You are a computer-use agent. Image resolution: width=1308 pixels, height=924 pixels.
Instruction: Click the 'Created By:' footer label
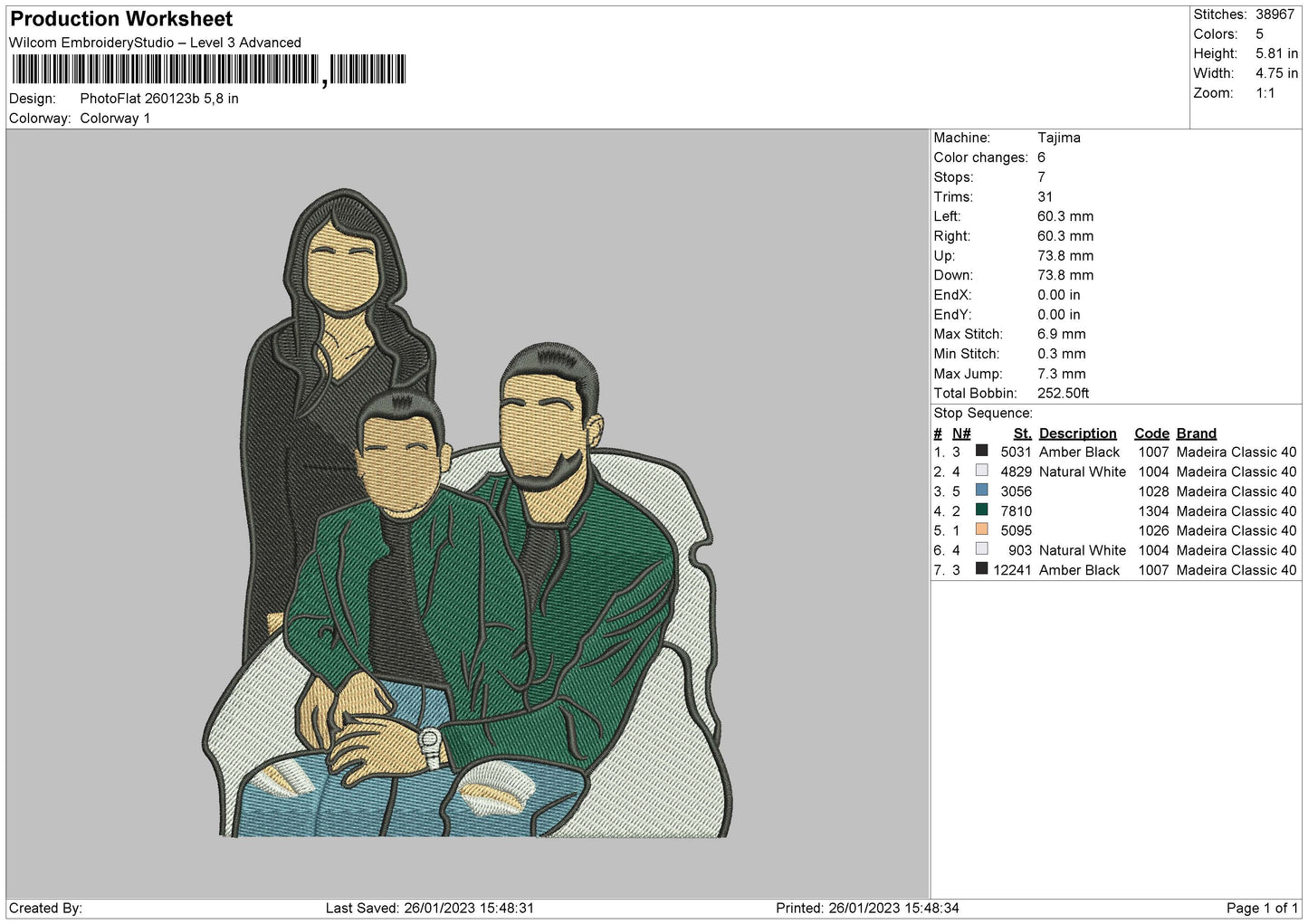[x=45, y=908]
